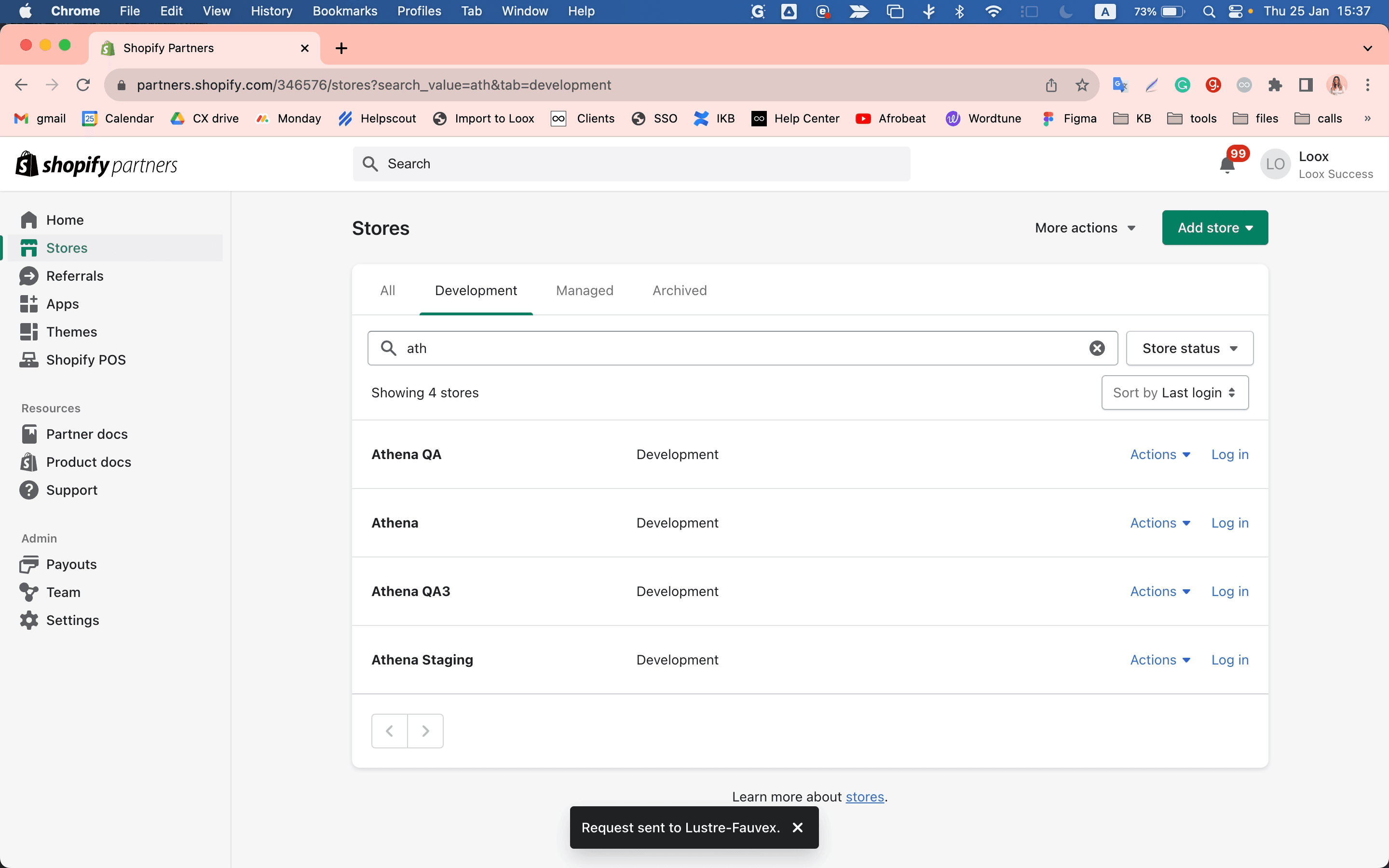
Task: Open the Payouts card icon
Action: click(29, 564)
